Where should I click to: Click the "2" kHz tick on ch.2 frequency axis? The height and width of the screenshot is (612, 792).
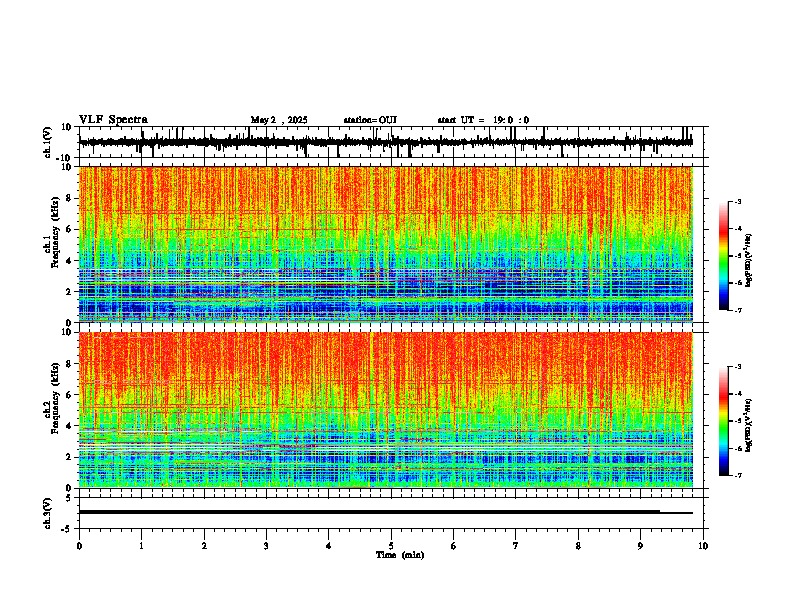[x=70, y=457]
